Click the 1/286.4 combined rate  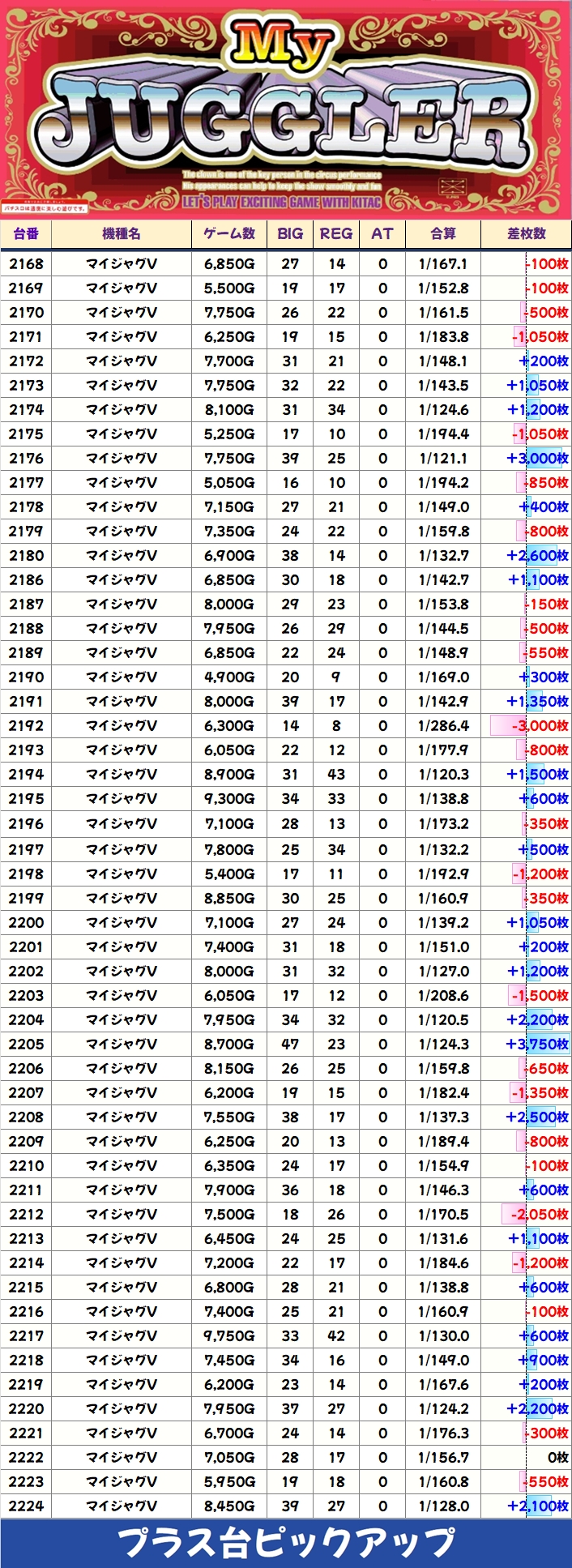click(443, 726)
